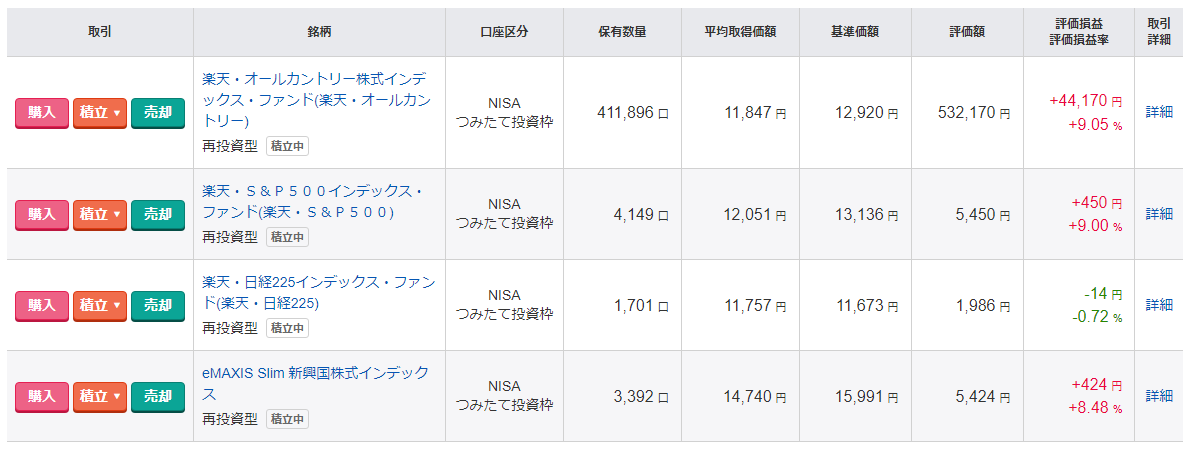Open 積立 dropdown for 楽天・オールカントリー fund
The image size is (1190, 450).
pyautogui.click(x=100, y=113)
